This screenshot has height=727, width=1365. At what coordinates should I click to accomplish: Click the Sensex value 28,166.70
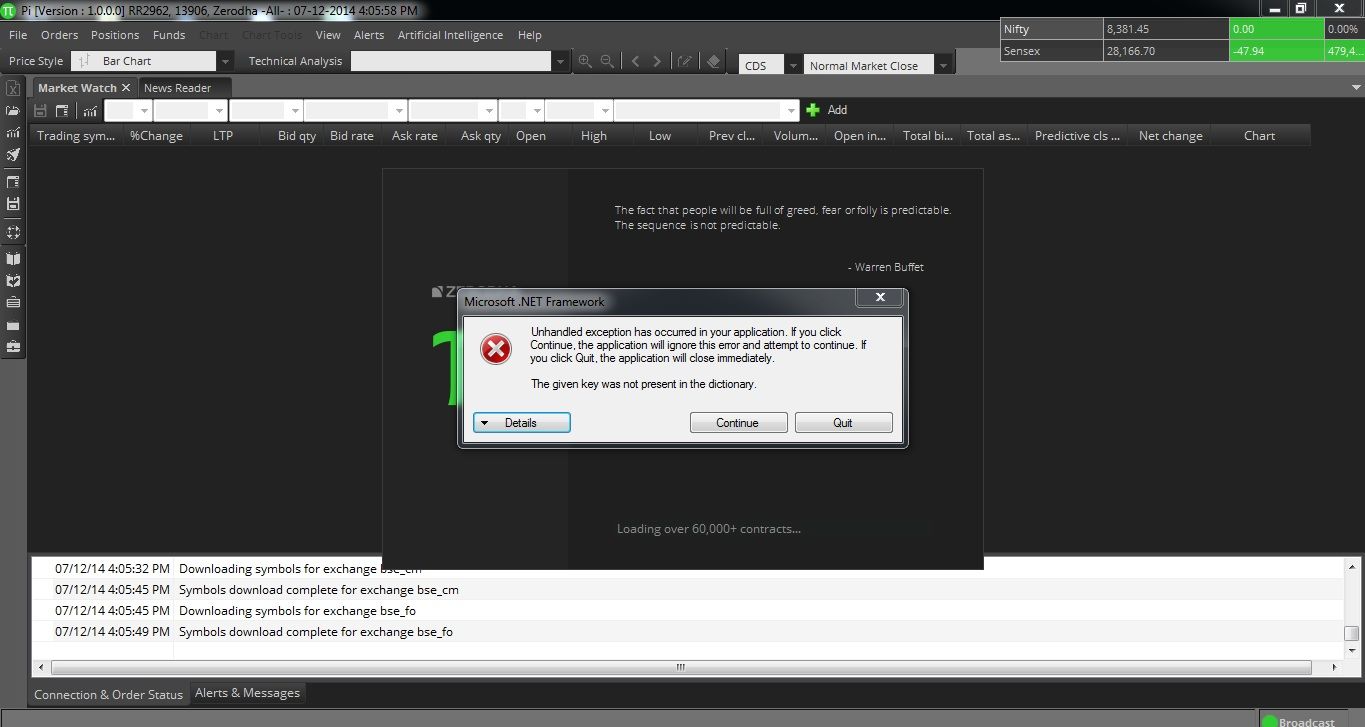pyautogui.click(x=1166, y=50)
